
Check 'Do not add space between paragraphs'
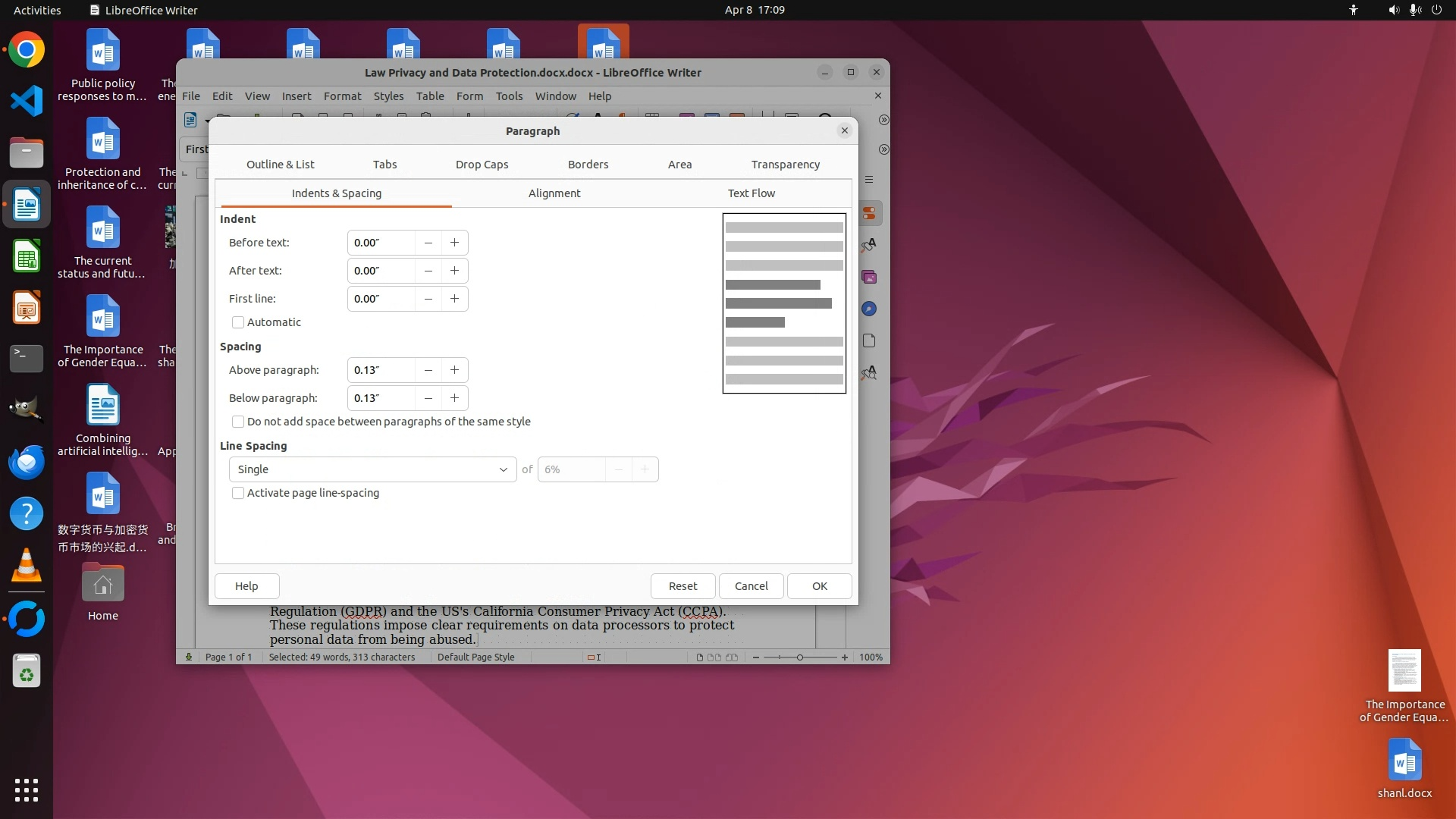click(x=238, y=422)
